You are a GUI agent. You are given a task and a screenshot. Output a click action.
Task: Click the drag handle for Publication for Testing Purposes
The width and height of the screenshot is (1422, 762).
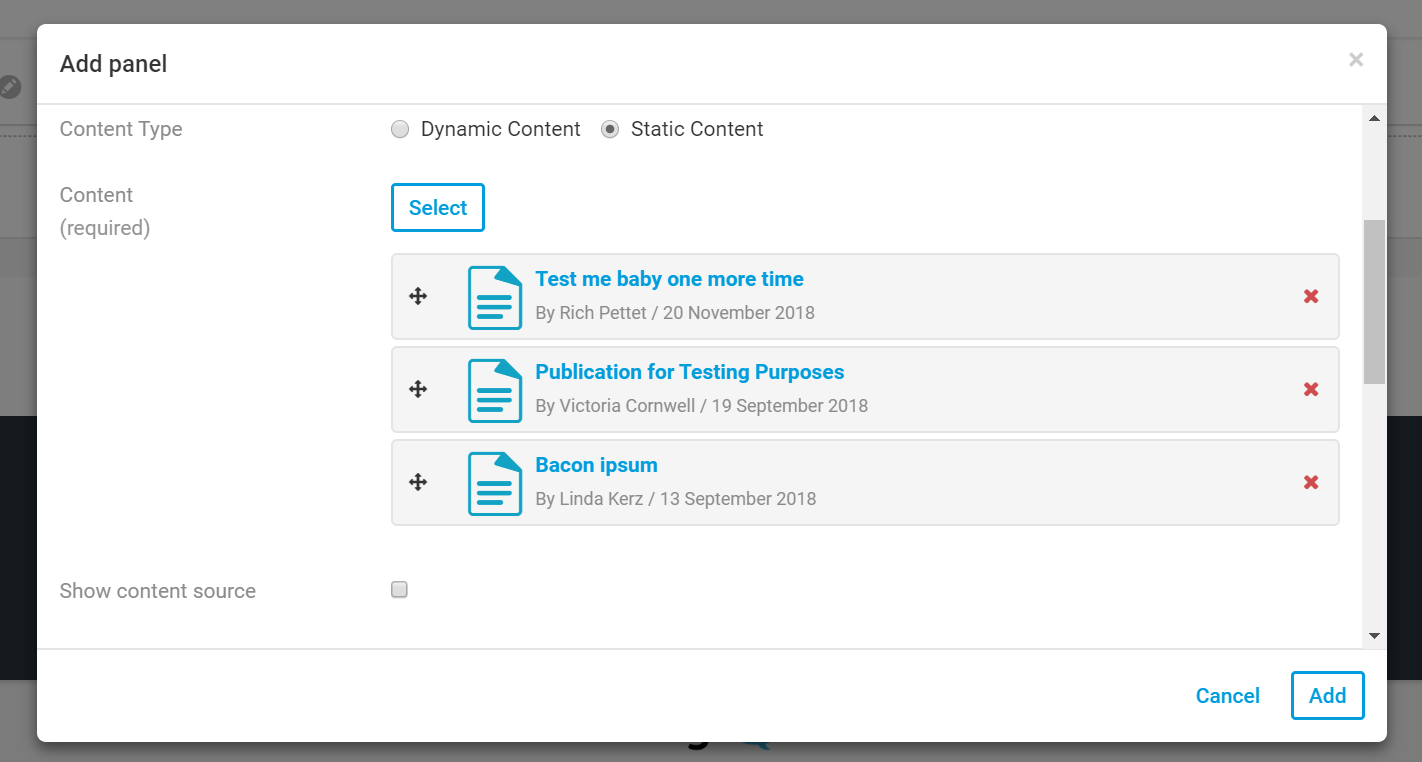pyautogui.click(x=418, y=389)
